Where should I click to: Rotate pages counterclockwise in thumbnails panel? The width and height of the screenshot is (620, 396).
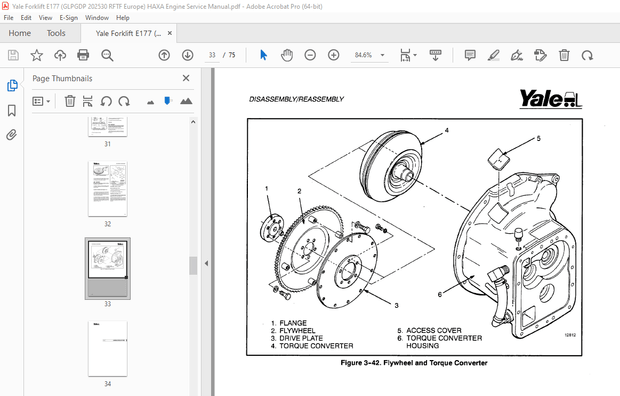tap(106, 101)
